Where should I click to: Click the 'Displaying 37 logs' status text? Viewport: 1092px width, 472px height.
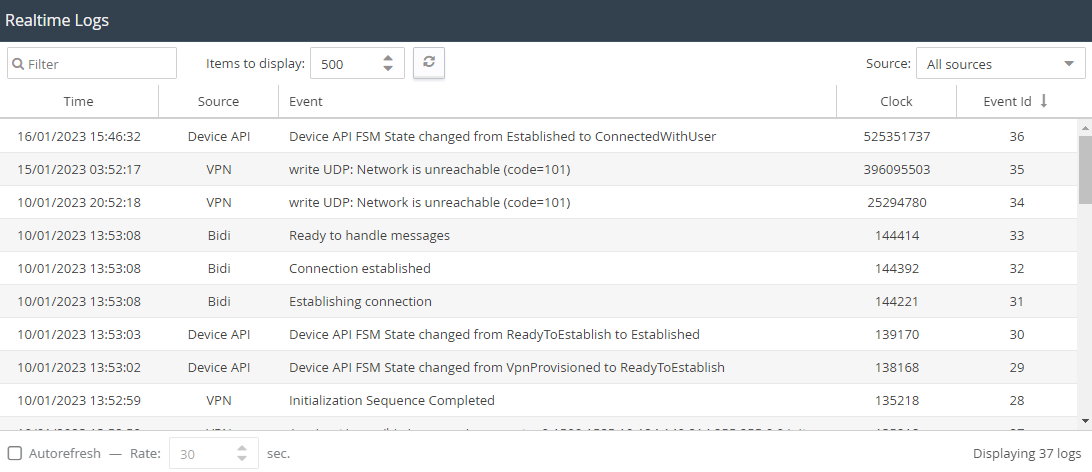[1027, 454]
